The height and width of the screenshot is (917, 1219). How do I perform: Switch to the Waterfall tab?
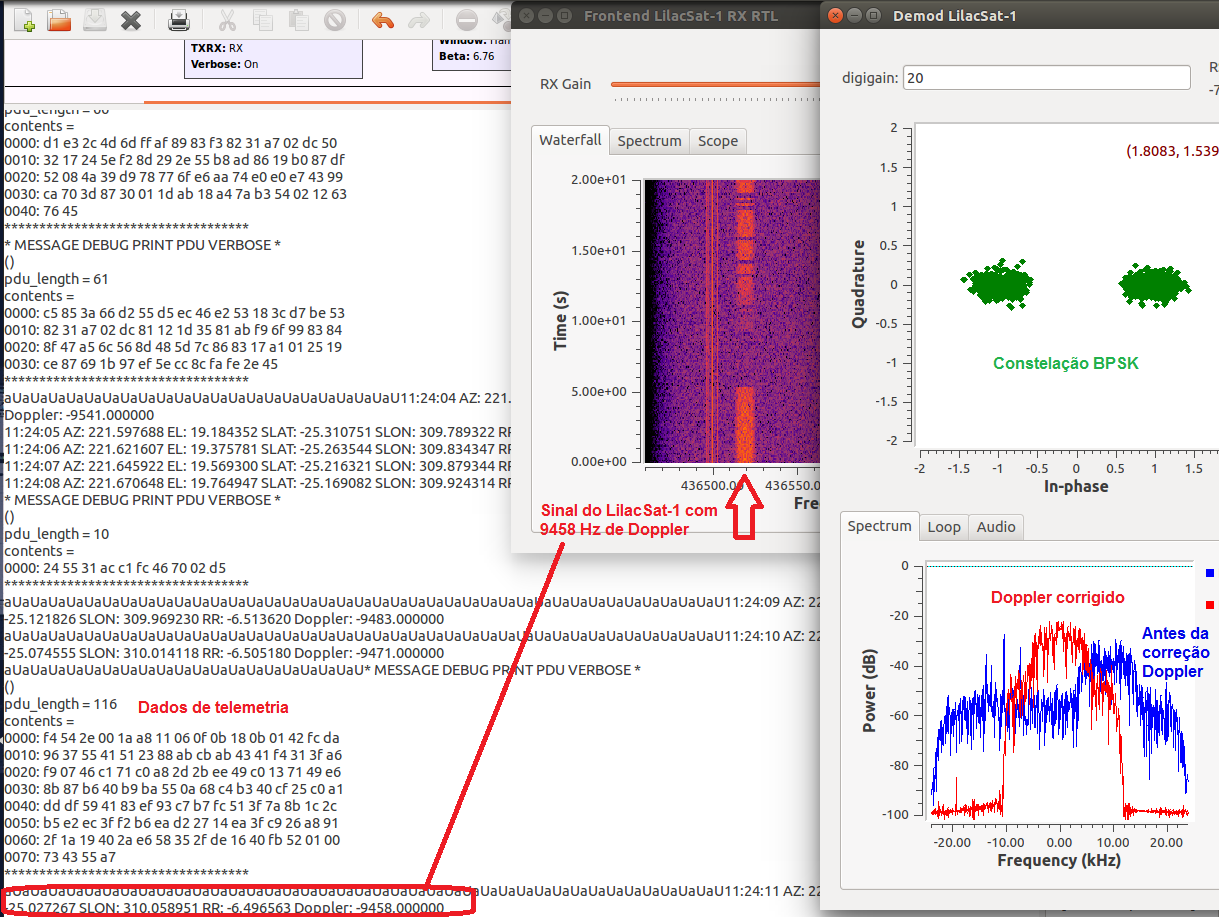(x=570, y=141)
